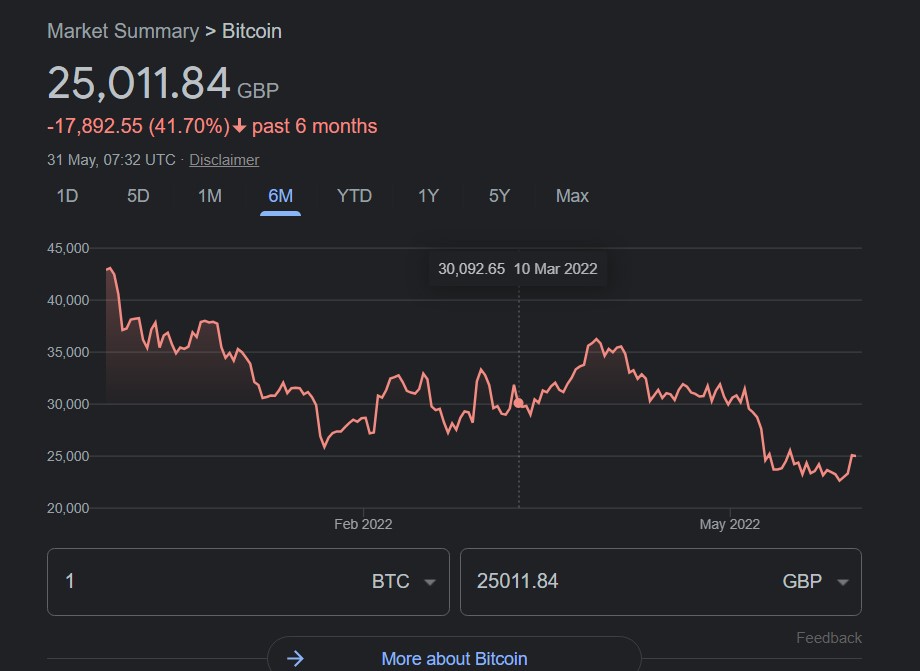Show the YTD chart range

point(354,196)
